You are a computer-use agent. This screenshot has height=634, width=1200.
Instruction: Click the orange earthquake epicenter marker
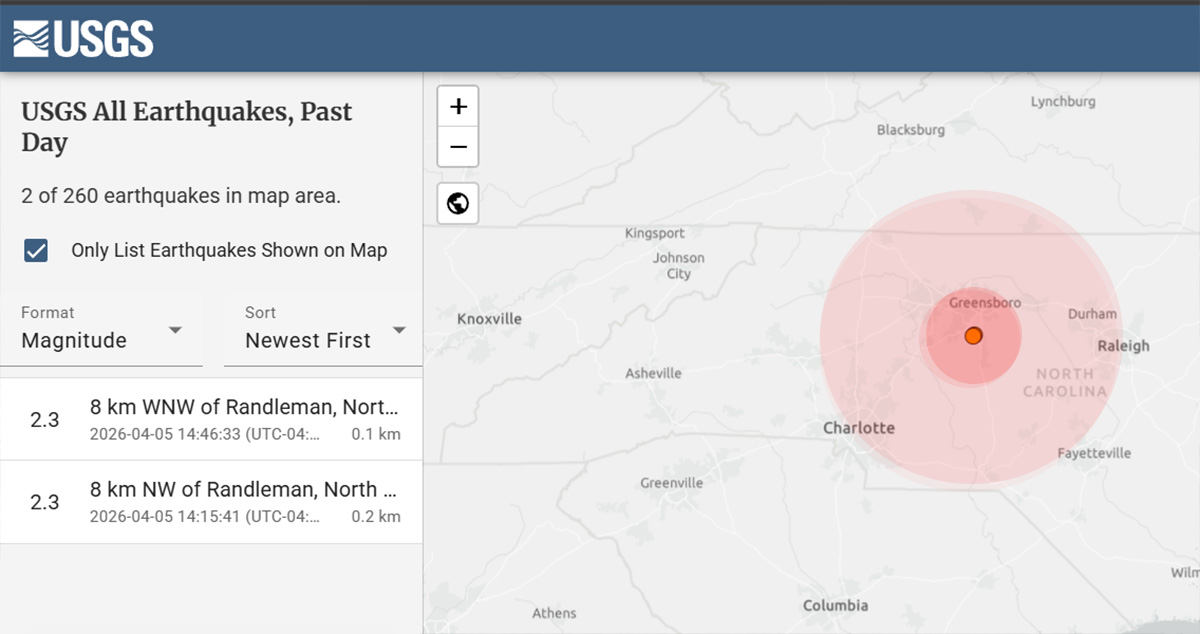(973, 336)
